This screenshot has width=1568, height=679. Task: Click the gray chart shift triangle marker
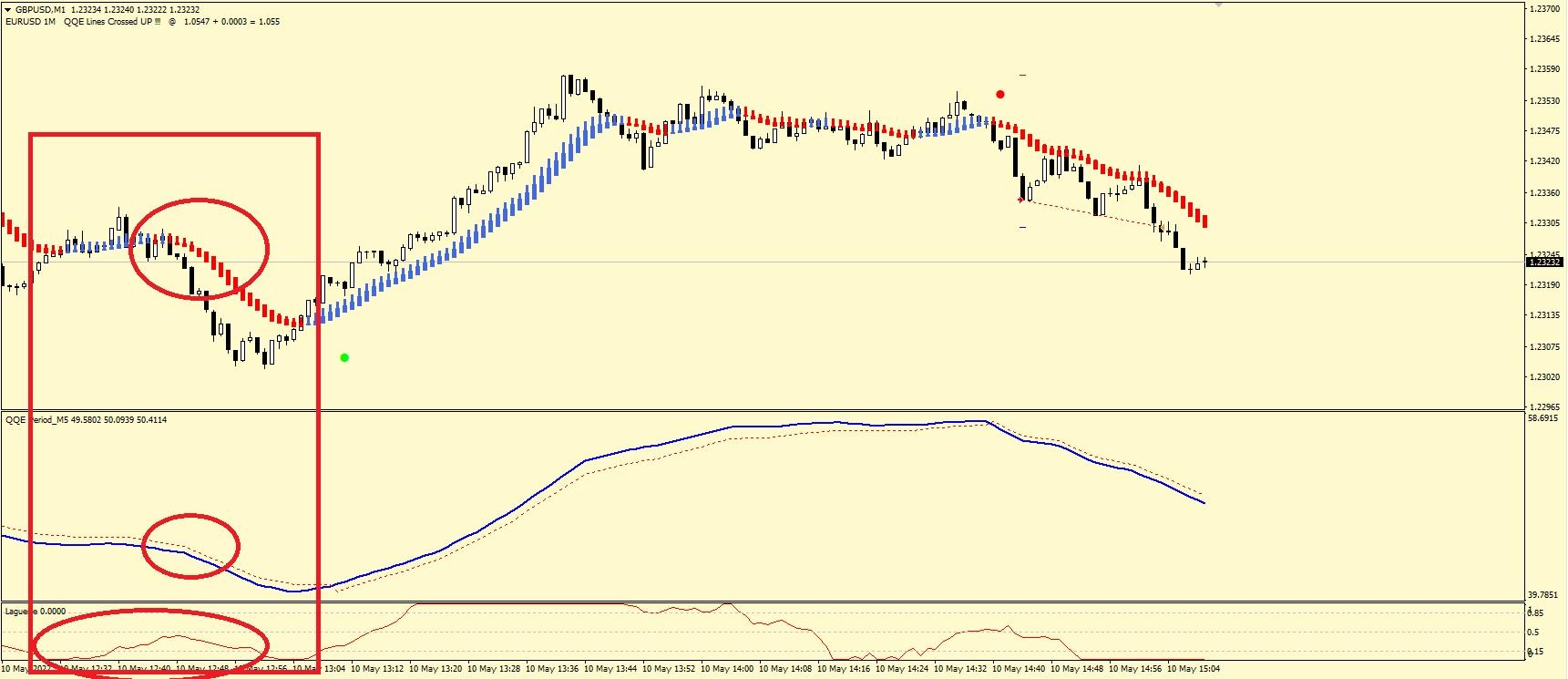point(1218,5)
